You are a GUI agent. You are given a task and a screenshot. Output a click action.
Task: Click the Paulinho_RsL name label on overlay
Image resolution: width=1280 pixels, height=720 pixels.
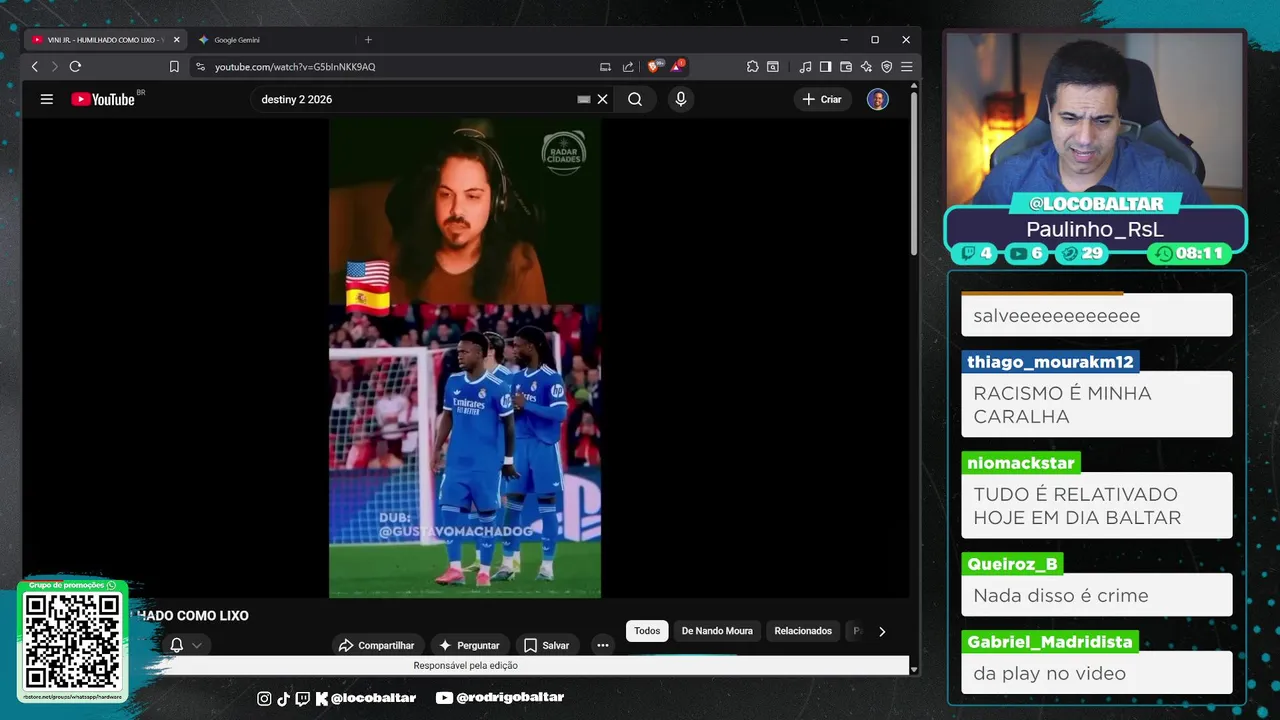[1097, 229]
